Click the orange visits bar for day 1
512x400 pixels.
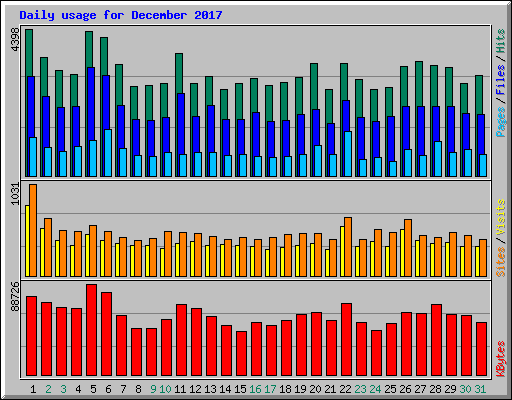click(33, 230)
